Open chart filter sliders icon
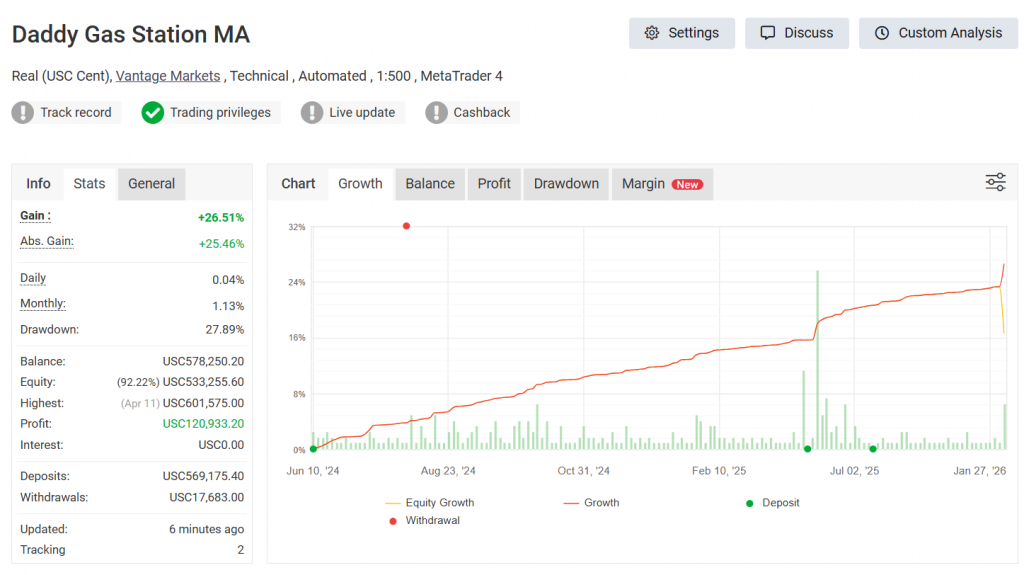1024x575 pixels. (995, 182)
